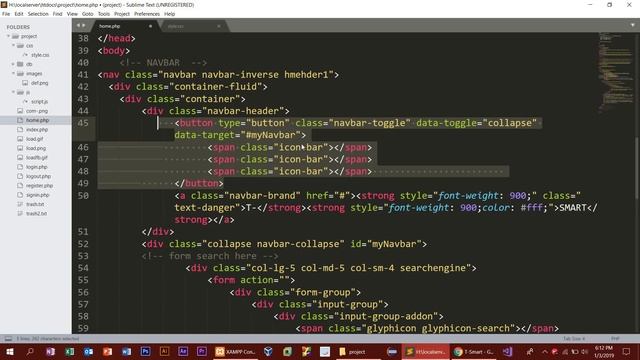Open com-.png in the sidebar
This screenshot has width=640, height=360.
[x=37, y=111]
